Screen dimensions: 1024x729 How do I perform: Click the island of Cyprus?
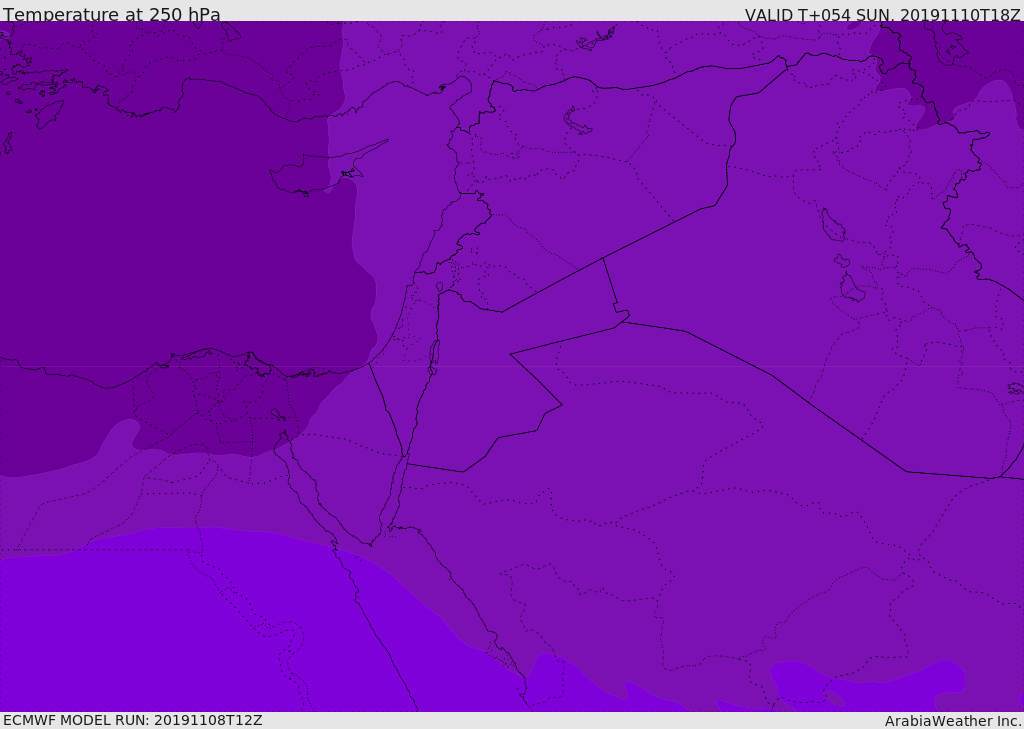pos(310,176)
